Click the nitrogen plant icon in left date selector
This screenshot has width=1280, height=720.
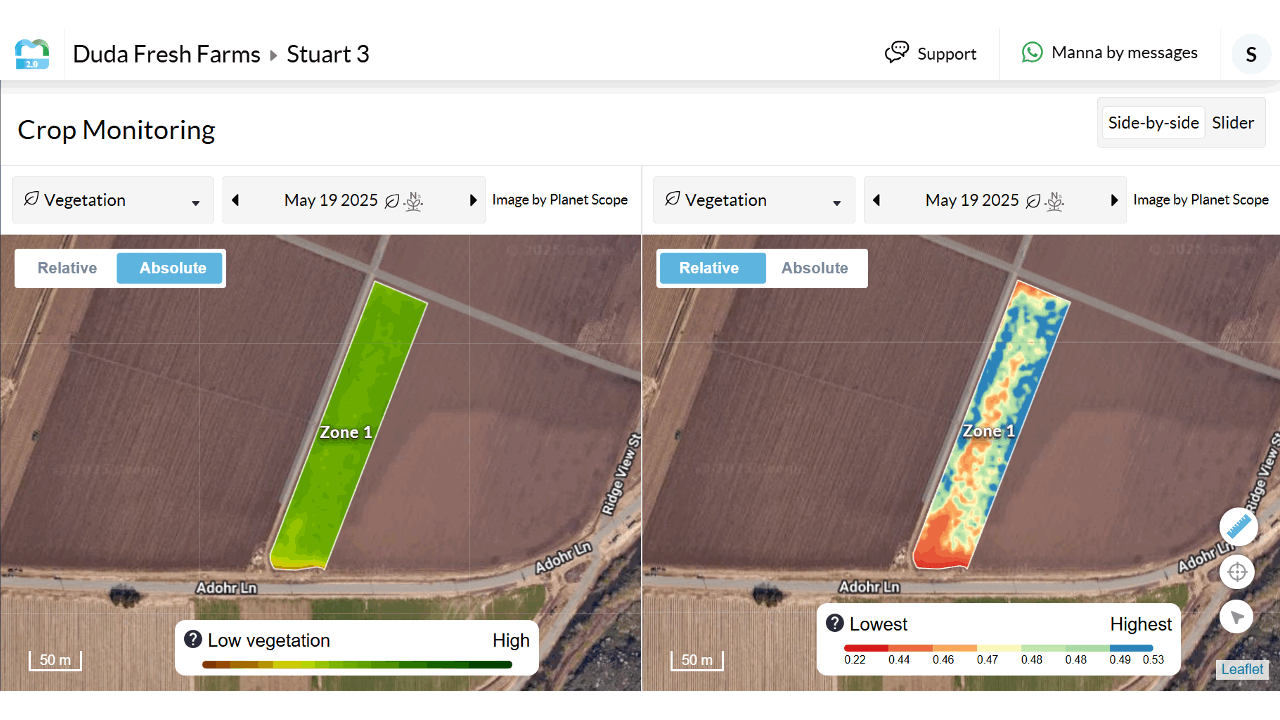(414, 200)
